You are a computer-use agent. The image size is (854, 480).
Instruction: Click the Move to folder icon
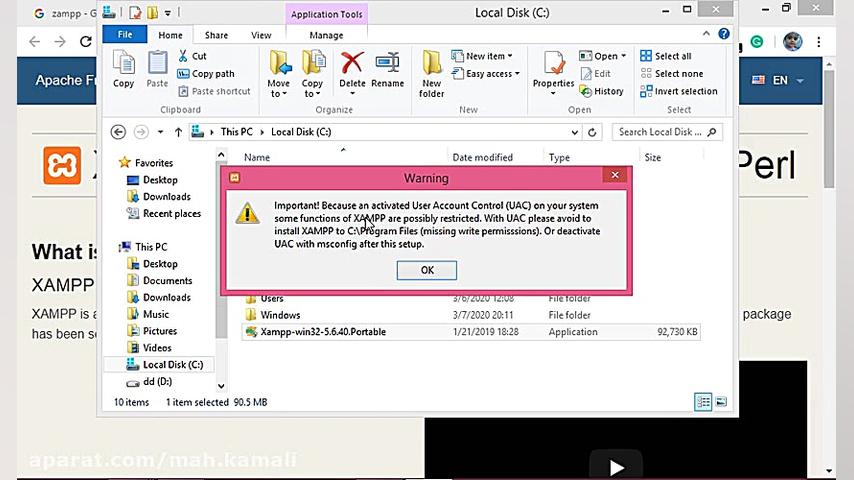tap(280, 63)
